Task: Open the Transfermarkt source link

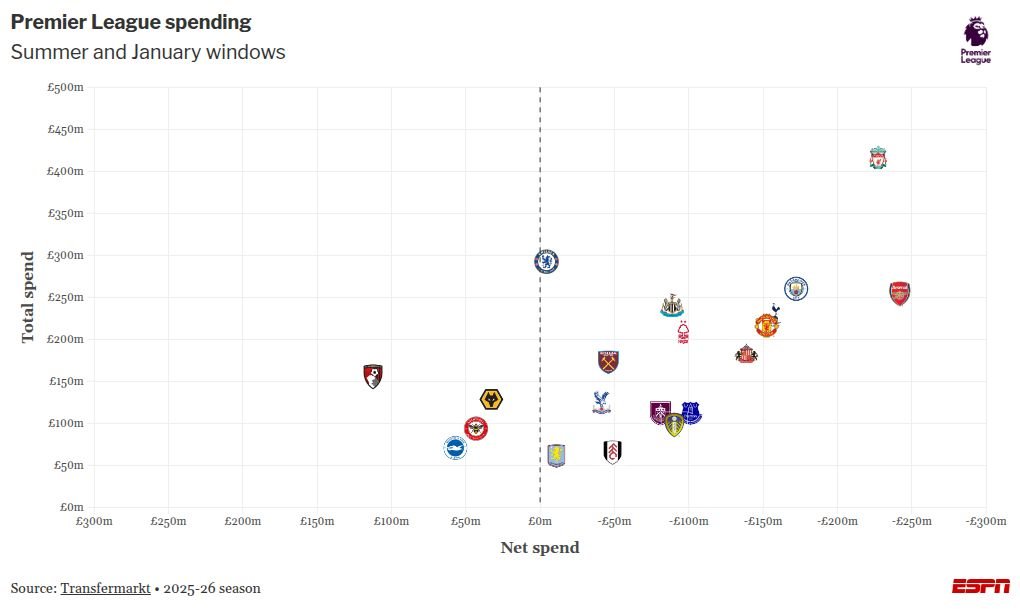Action: (x=105, y=588)
